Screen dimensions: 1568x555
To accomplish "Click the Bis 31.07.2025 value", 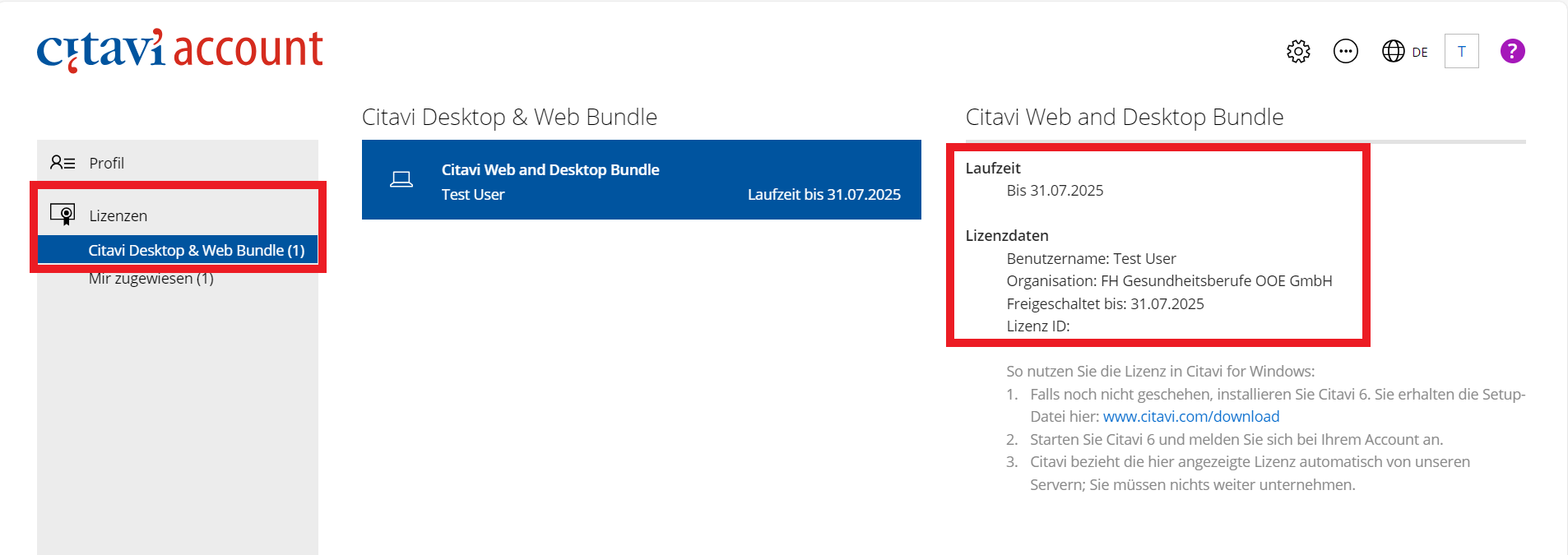I will click(x=1055, y=191).
